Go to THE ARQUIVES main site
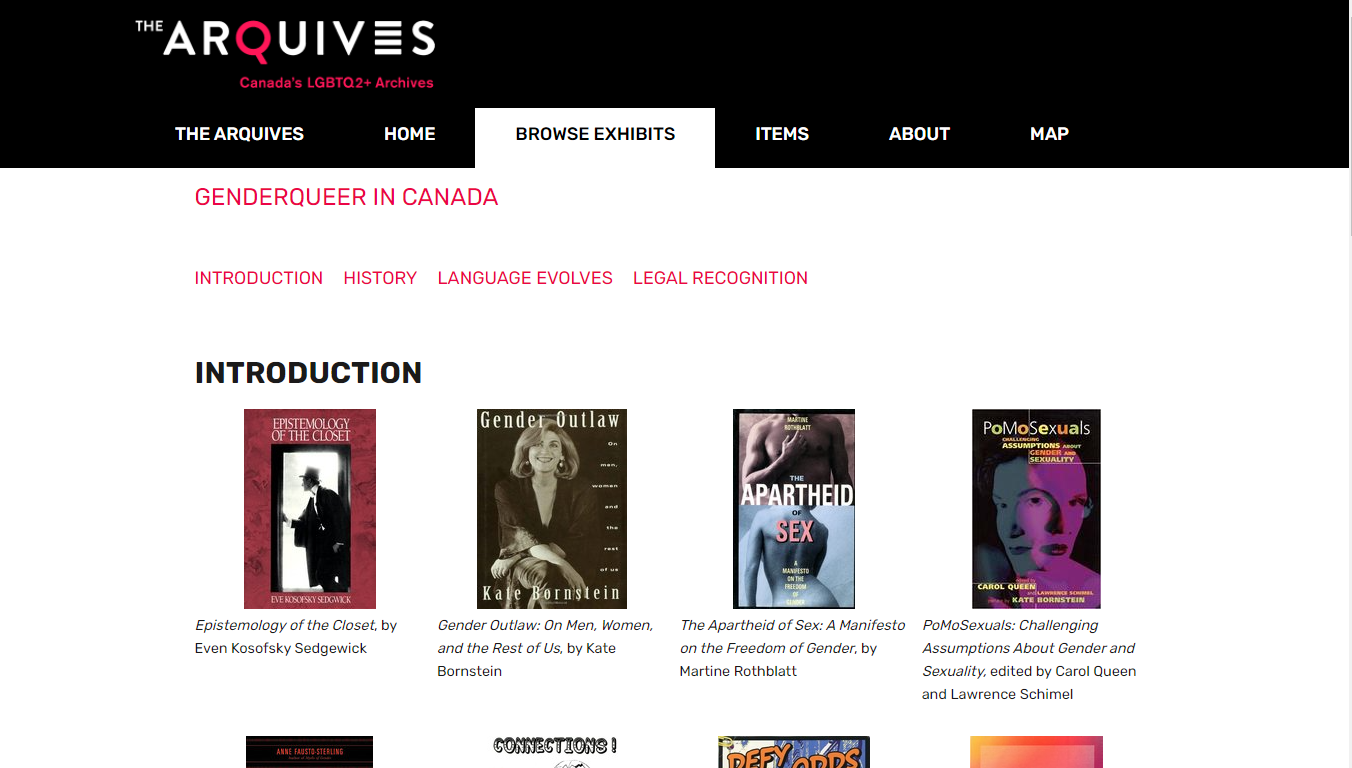The width and height of the screenshot is (1352, 768). click(239, 133)
